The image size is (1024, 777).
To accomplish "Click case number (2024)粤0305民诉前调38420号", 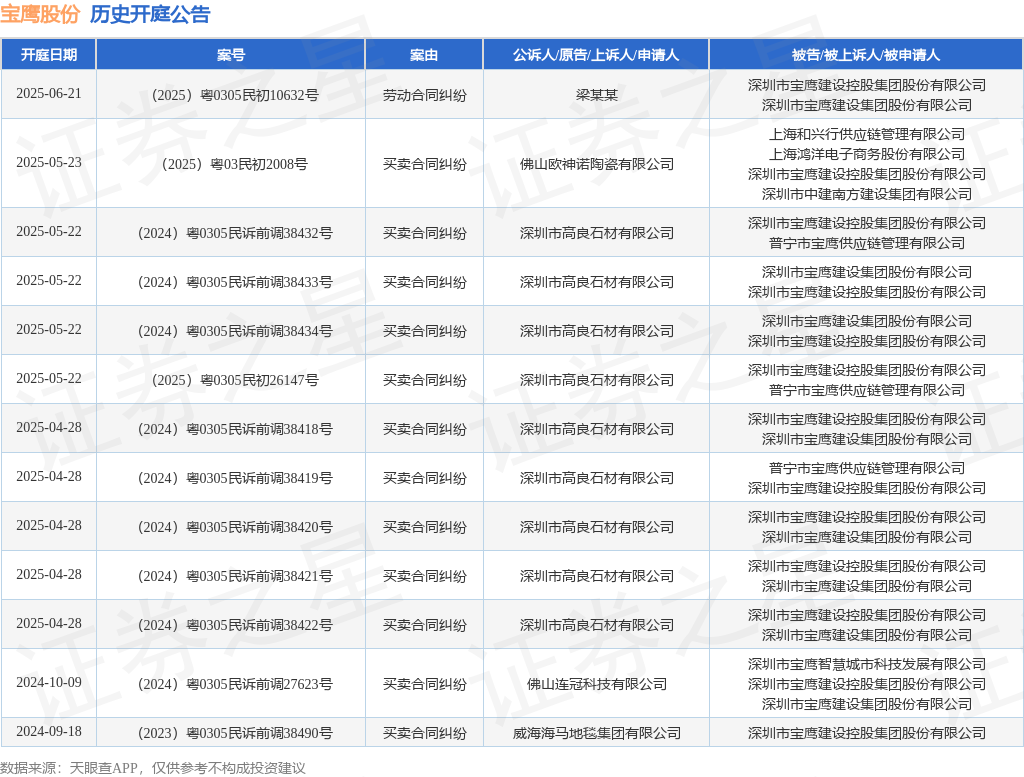I will (235, 527).
